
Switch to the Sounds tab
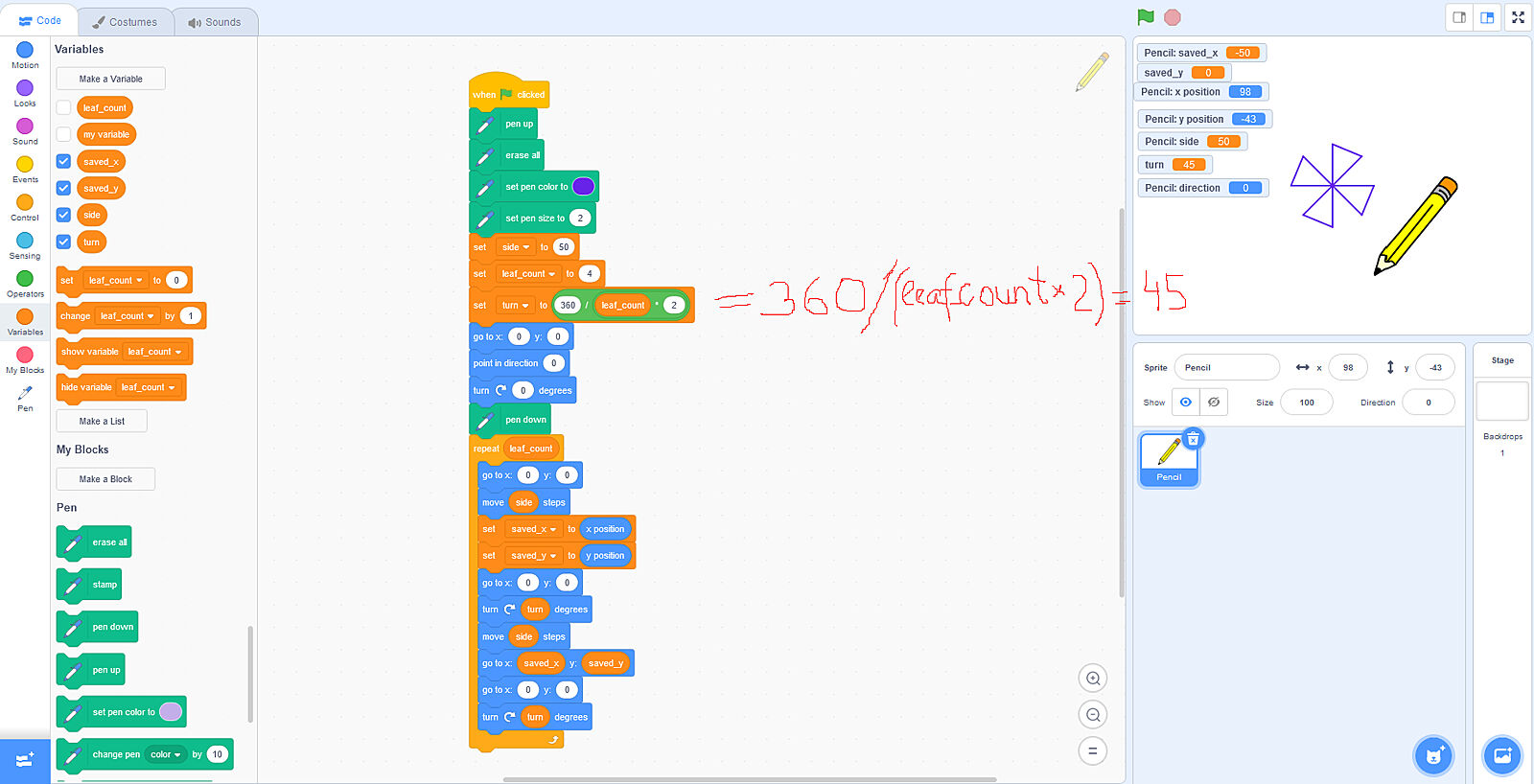215,22
